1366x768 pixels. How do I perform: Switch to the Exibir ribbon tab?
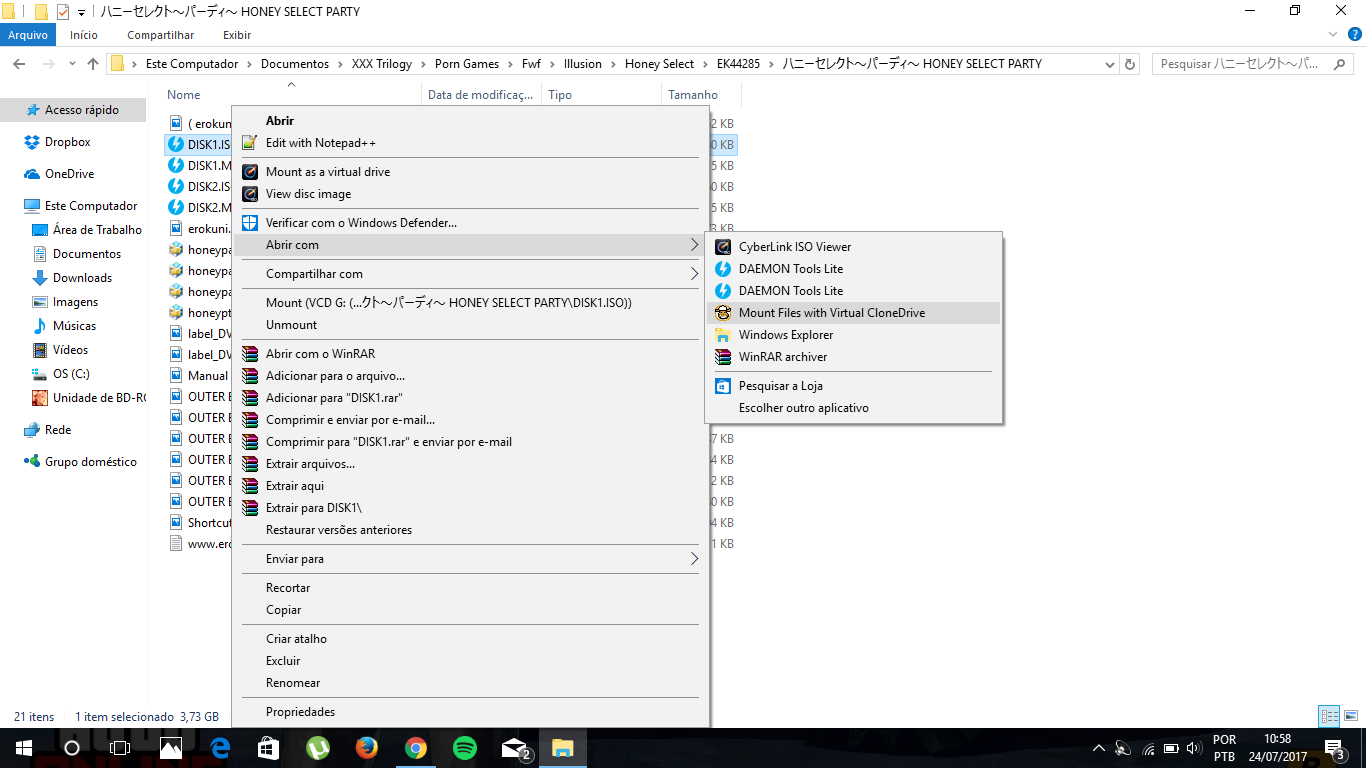(237, 35)
